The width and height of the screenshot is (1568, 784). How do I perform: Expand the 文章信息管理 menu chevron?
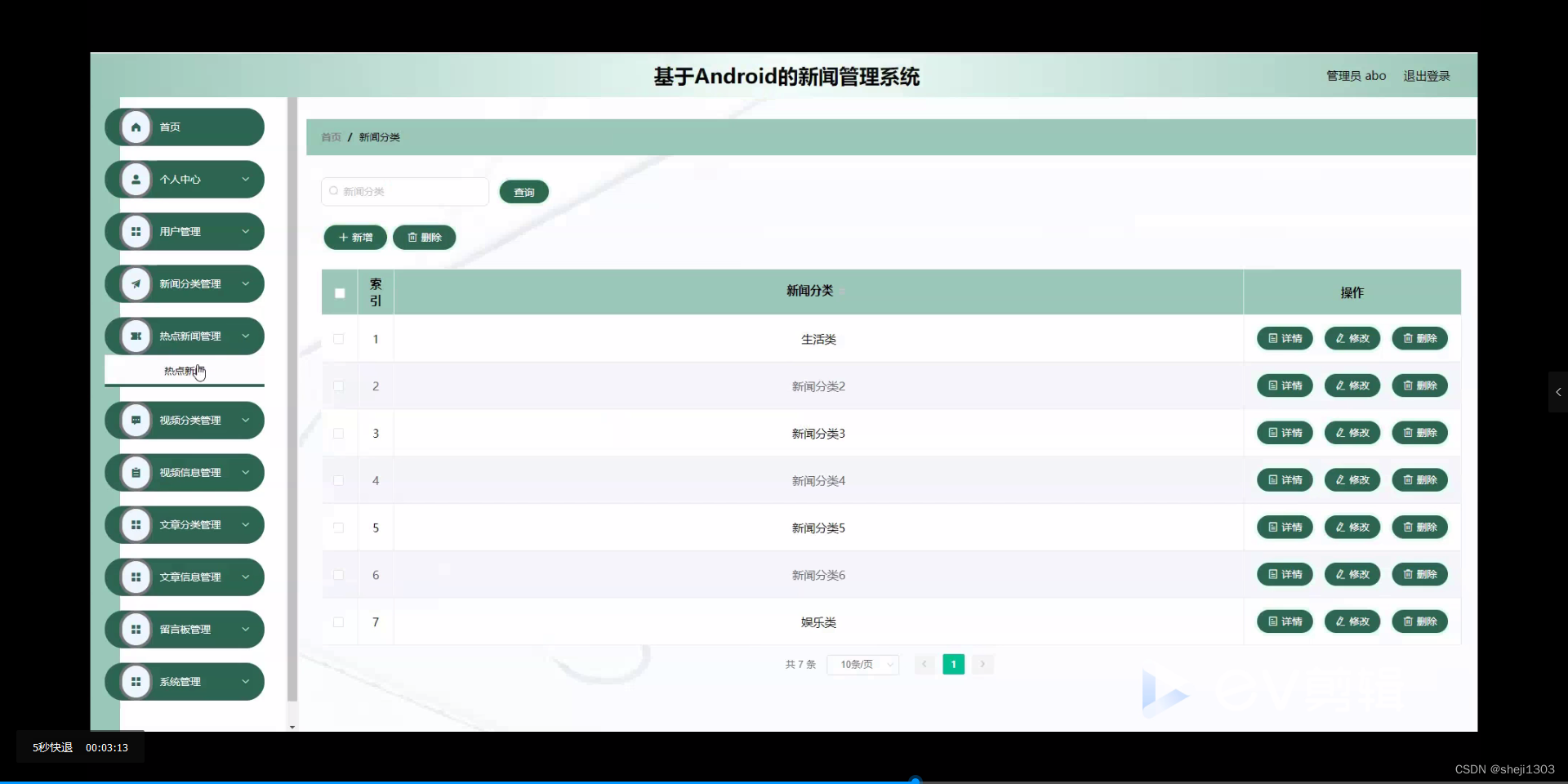[246, 577]
